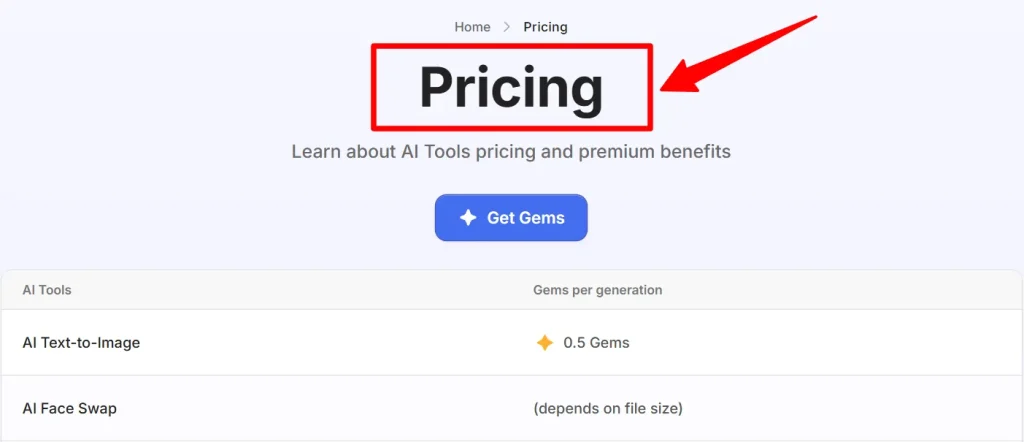Select the Pricing breadcrumb item
Screen dimensions: 1024x442
545,27
